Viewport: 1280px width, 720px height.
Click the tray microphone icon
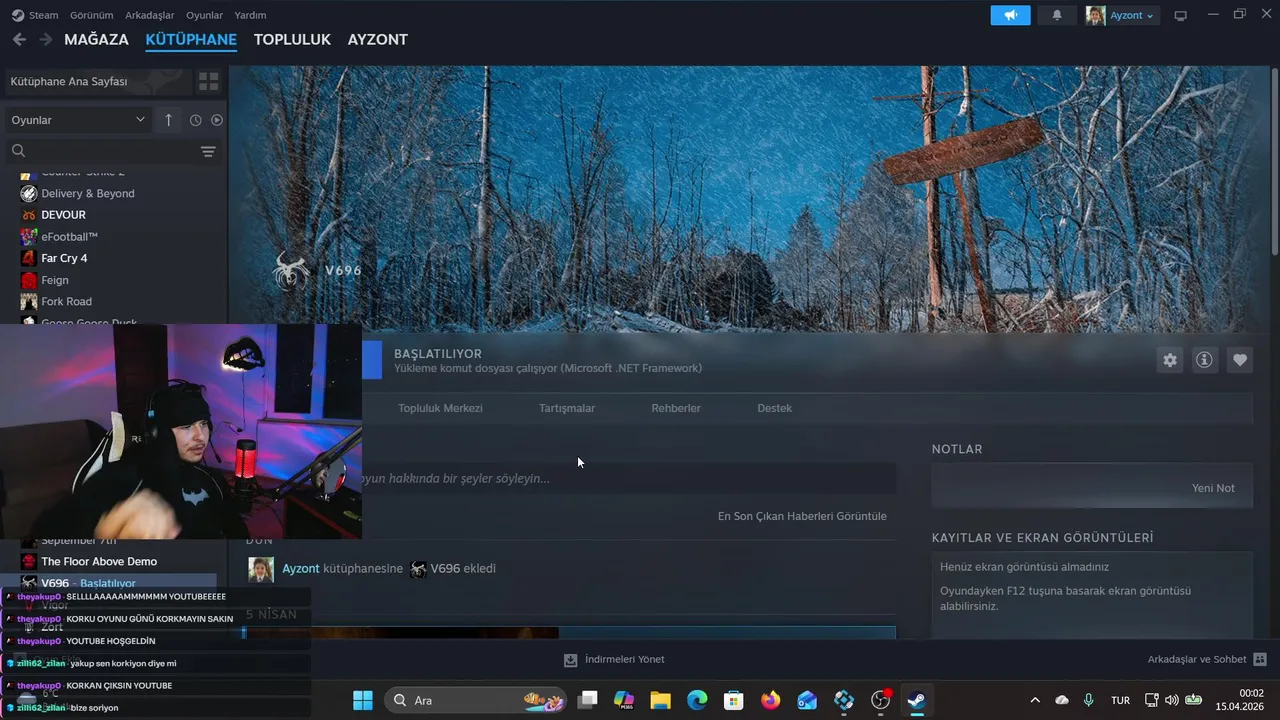point(1089,700)
